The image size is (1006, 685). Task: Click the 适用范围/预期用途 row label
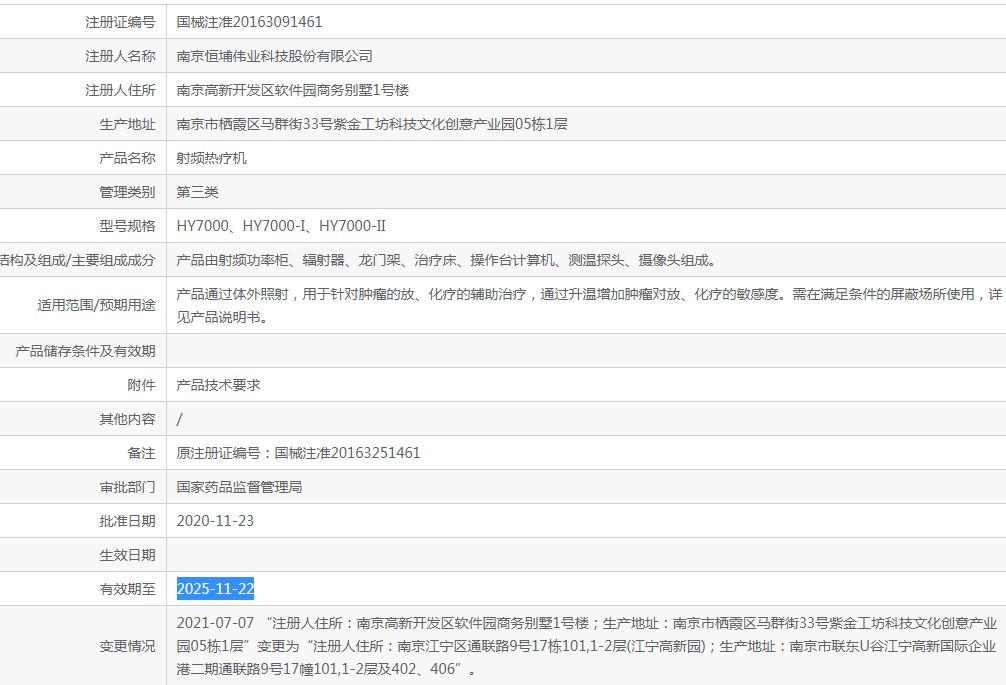[x=97, y=305]
